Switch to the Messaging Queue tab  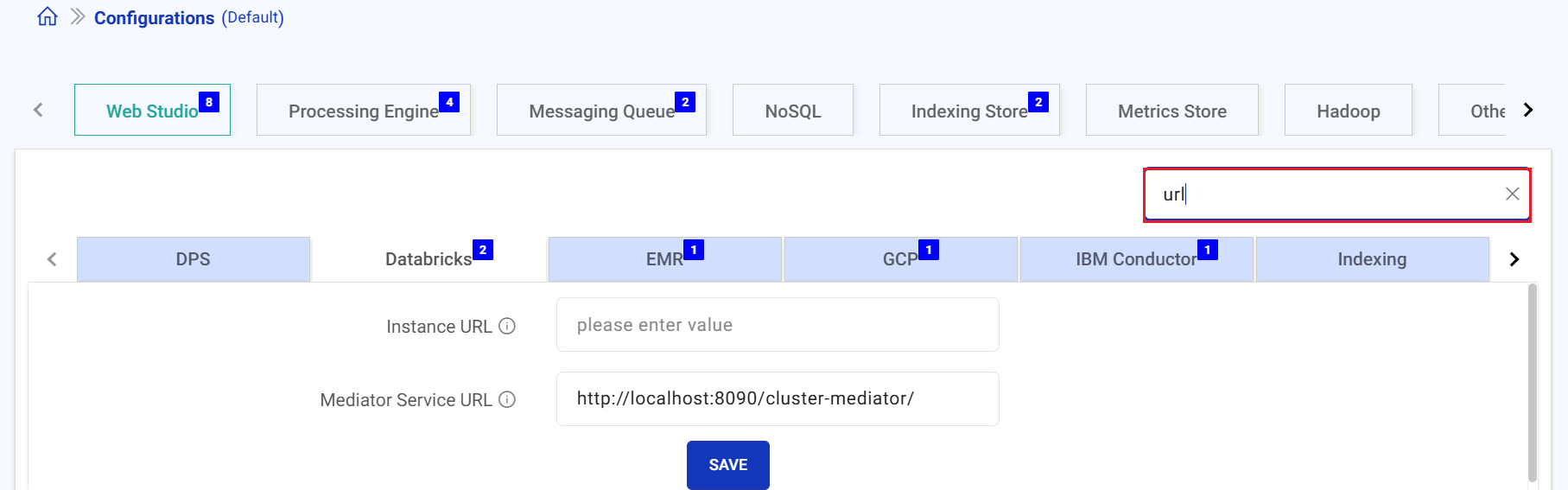coord(601,111)
